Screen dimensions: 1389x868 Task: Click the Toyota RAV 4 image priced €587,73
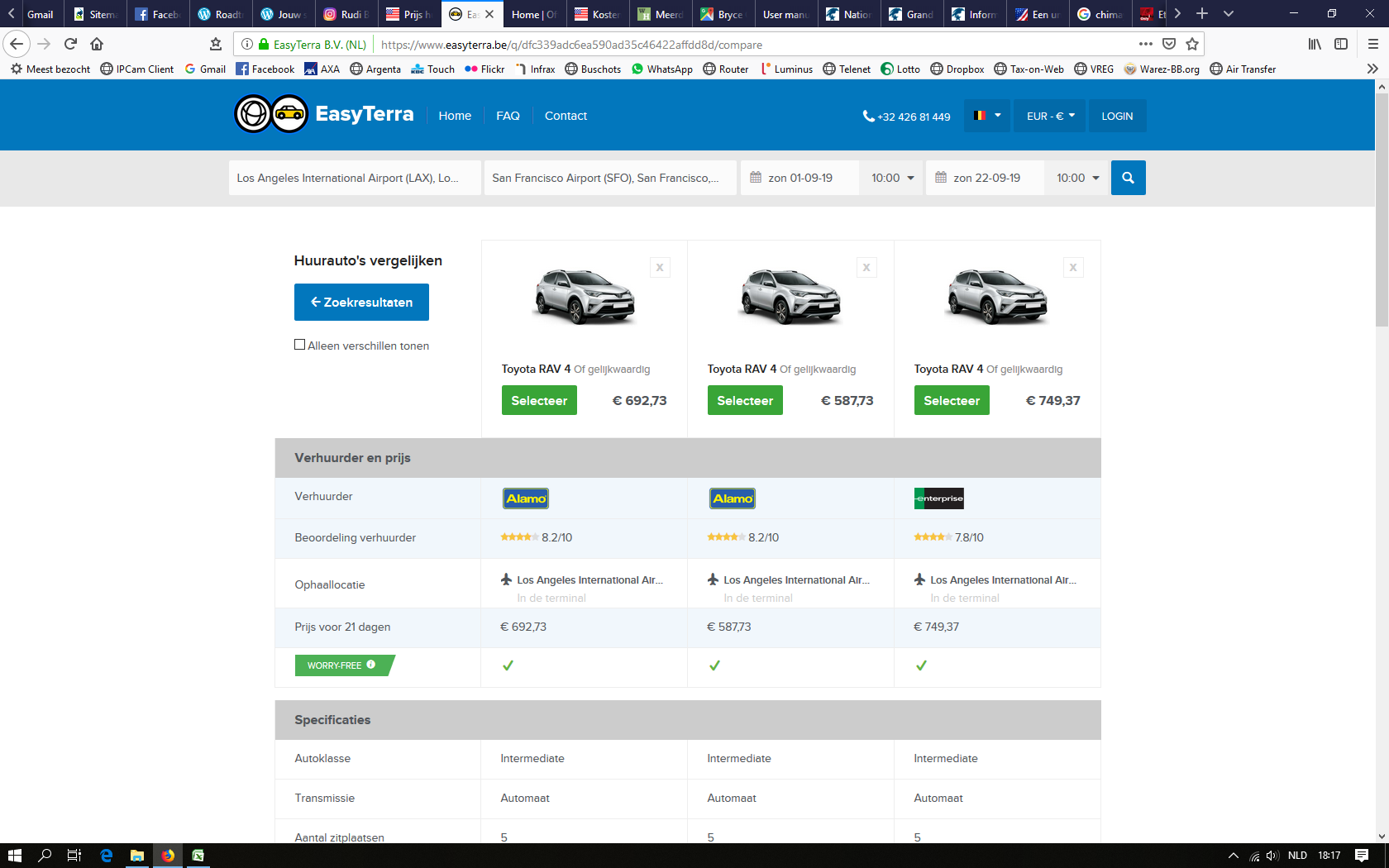790,297
